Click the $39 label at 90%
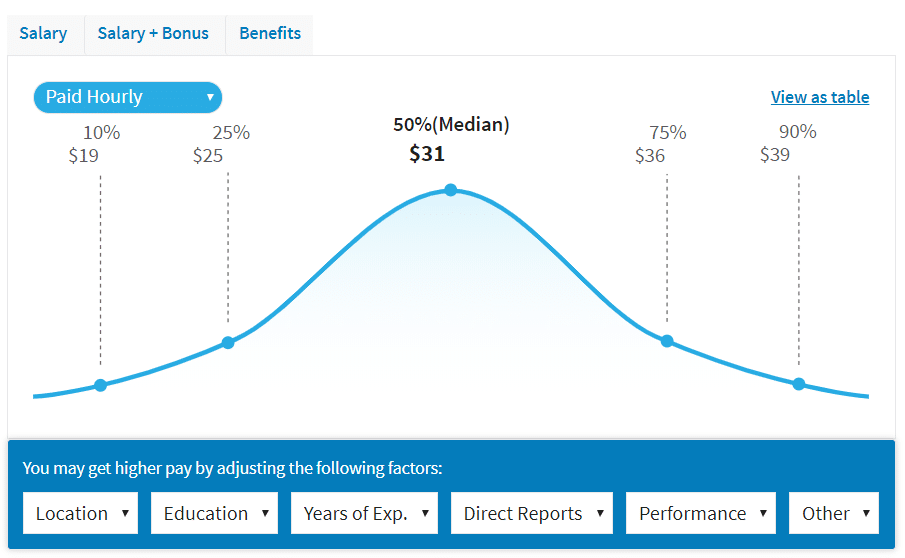 pyautogui.click(x=775, y=155)
